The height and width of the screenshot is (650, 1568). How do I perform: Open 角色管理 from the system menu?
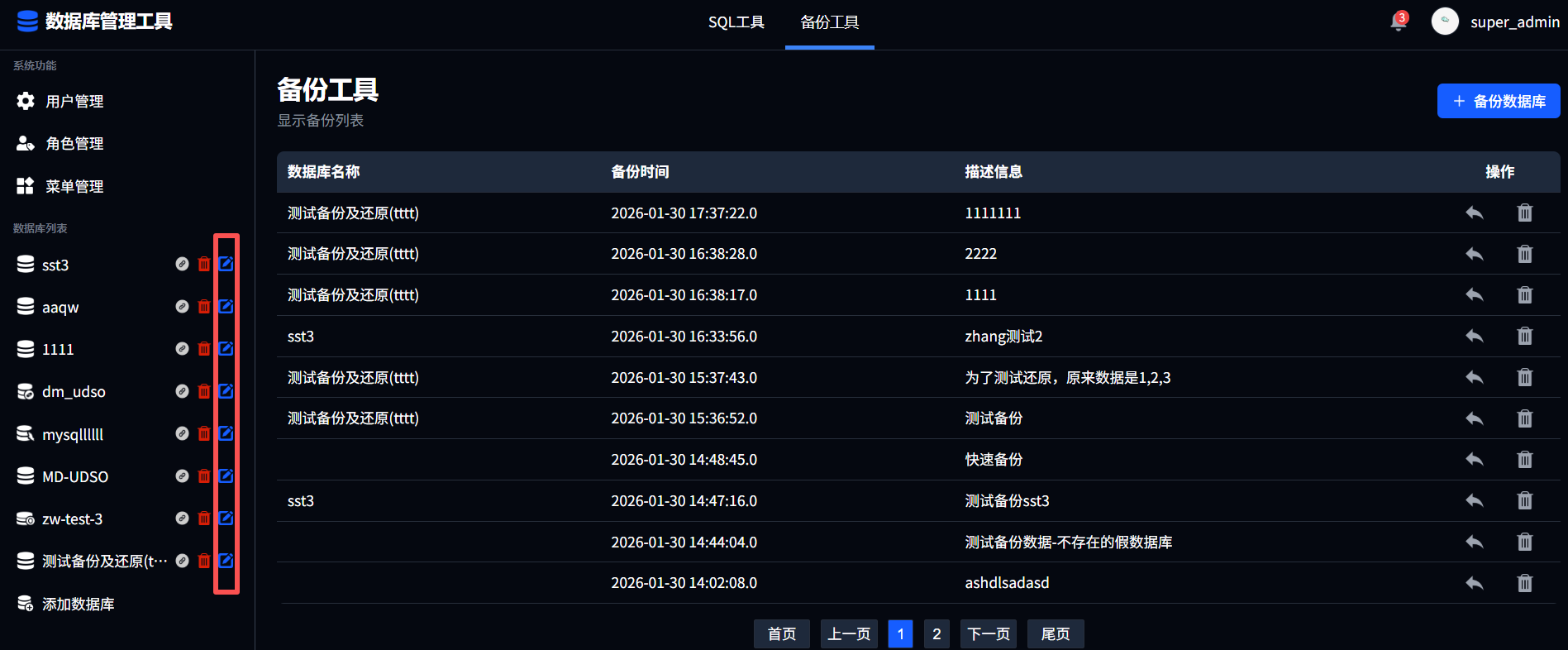(x=74, y=143)
